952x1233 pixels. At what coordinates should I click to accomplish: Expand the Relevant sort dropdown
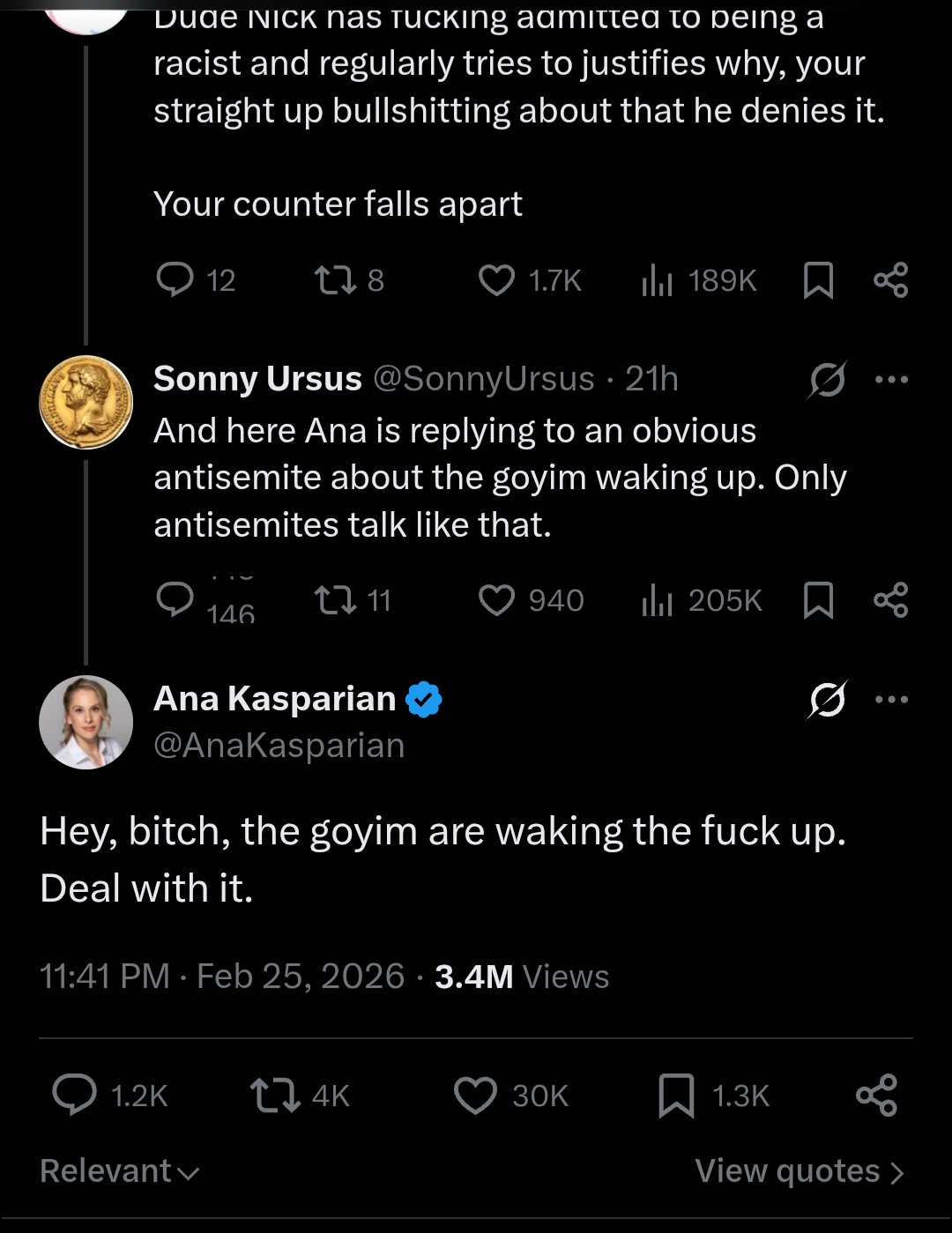[120, 1171]
